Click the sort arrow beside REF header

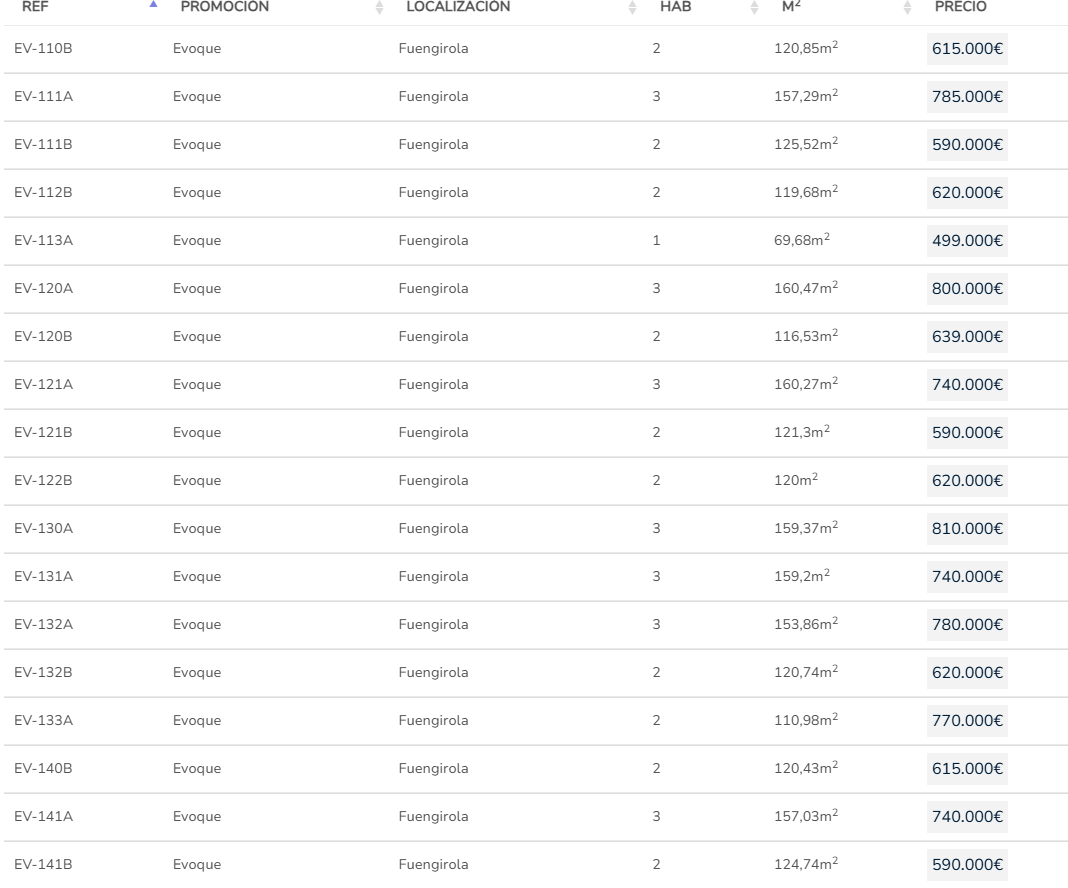153,7
